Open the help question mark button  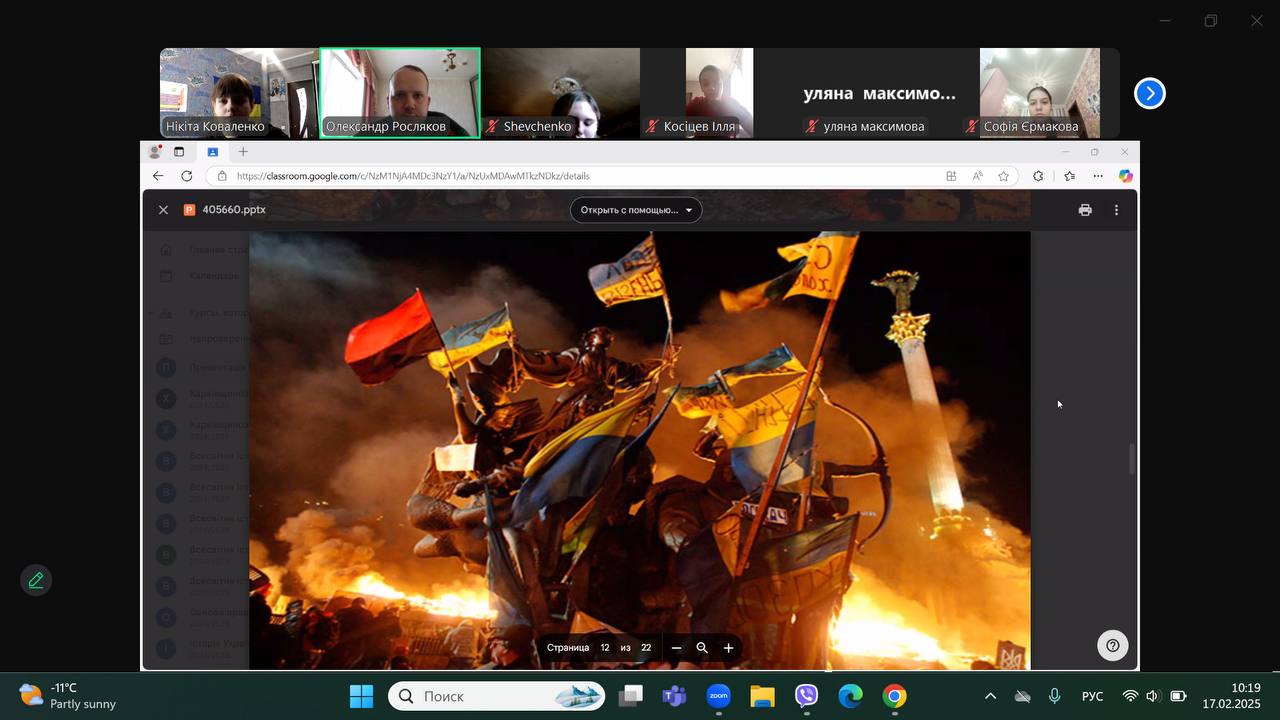pyautogui.click(x=1112, y=645)
